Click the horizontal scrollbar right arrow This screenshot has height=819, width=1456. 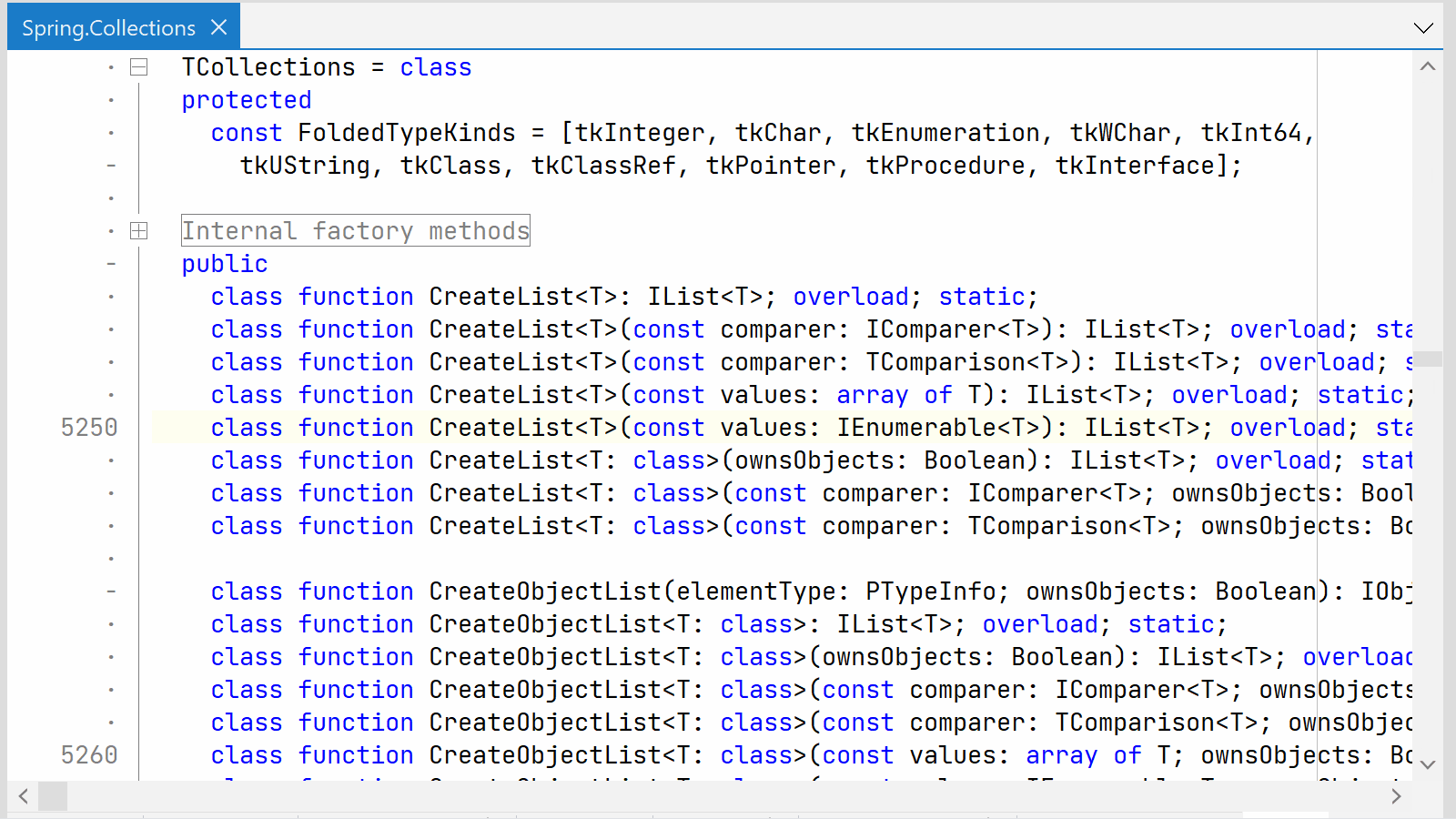coord(1396,796)
